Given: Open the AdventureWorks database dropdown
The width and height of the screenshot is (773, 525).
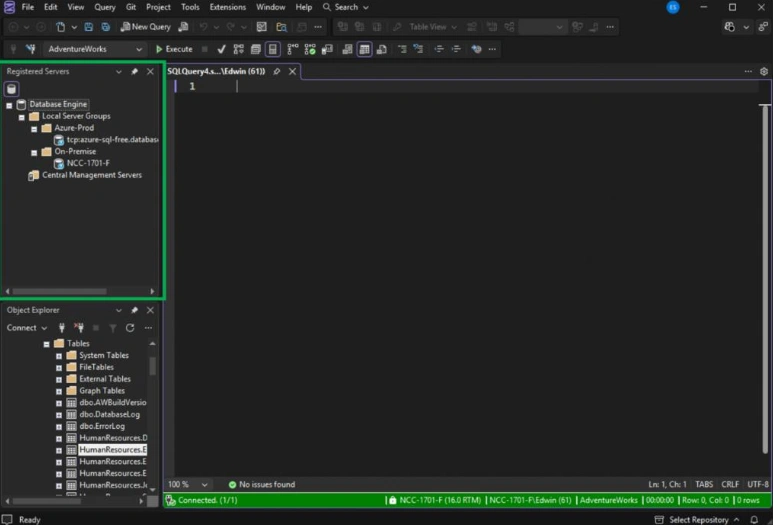Looking at the screenshot, I should (94, 49).
